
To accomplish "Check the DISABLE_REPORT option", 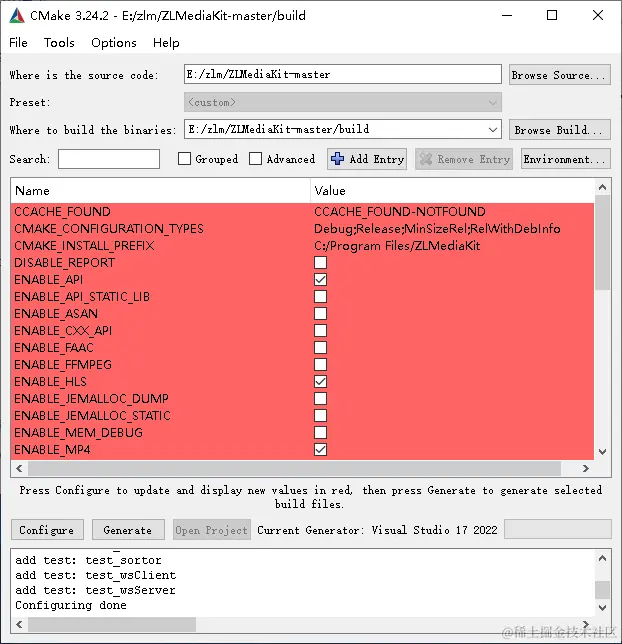I will 320,262.
